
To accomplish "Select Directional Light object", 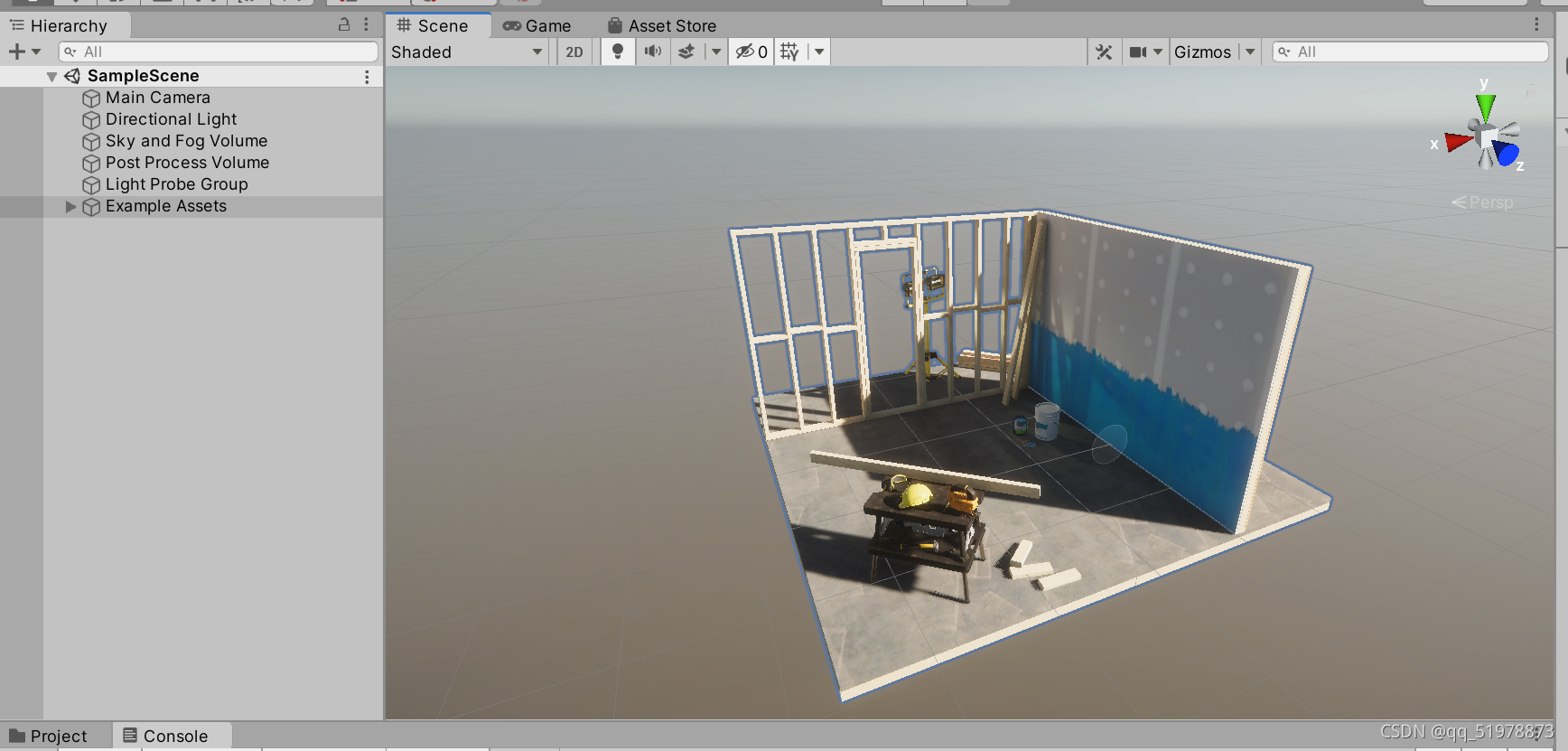I will (171, 119).
